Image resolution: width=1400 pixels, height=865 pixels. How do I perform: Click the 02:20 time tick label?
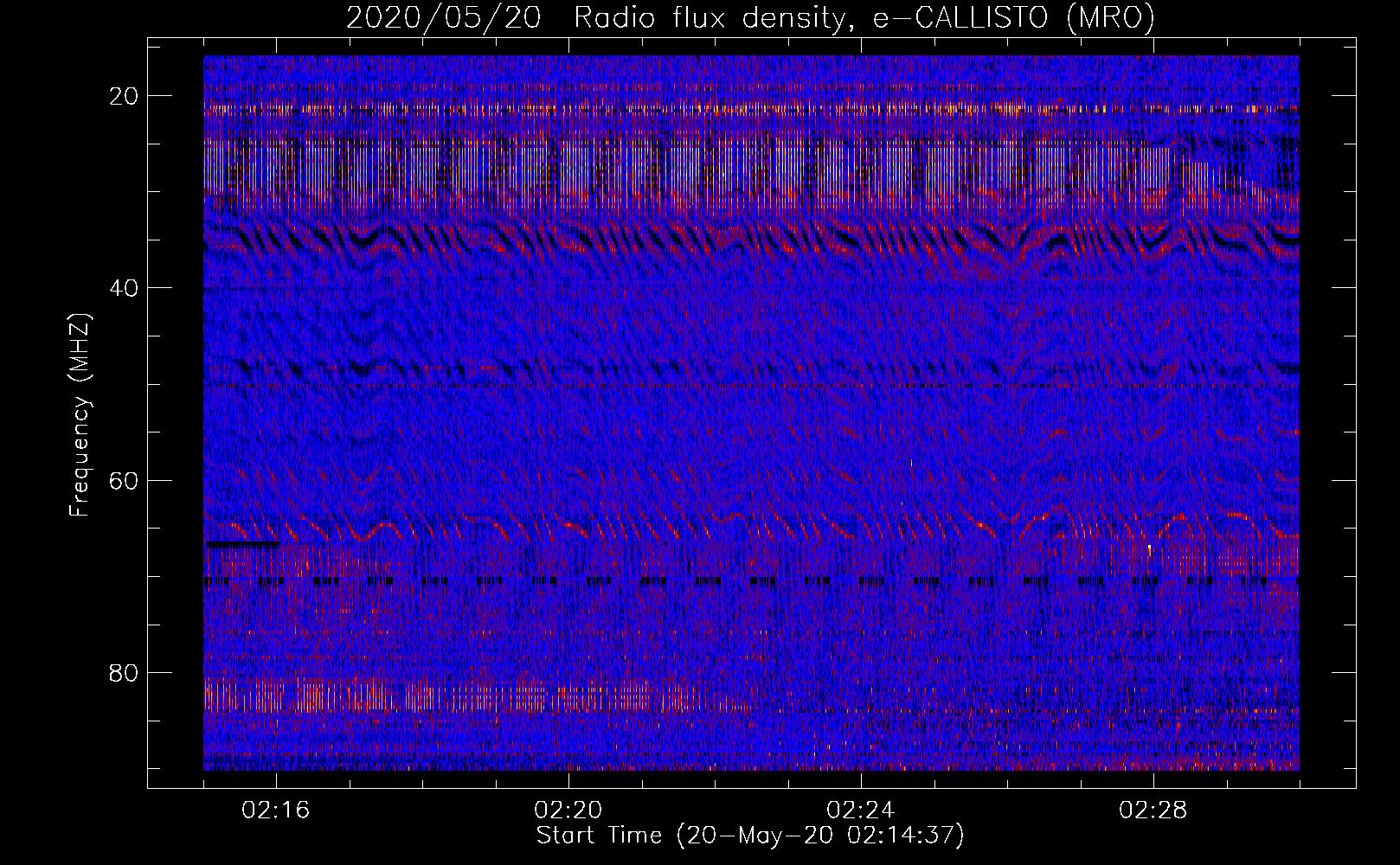pos(568,811)
